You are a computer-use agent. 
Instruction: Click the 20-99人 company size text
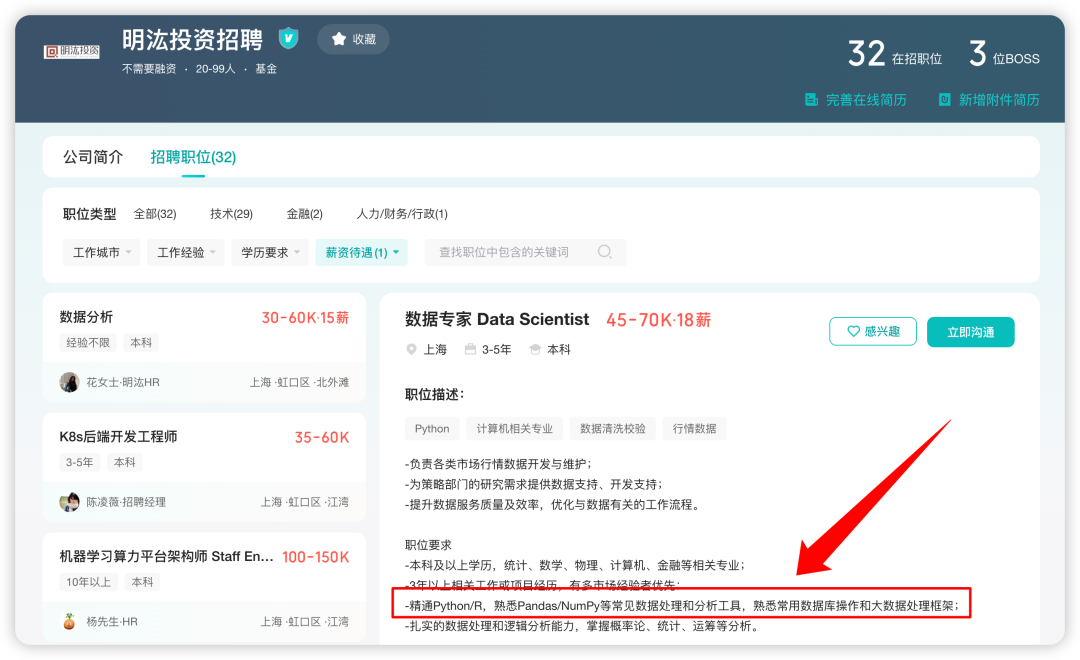tap(216, 69)
